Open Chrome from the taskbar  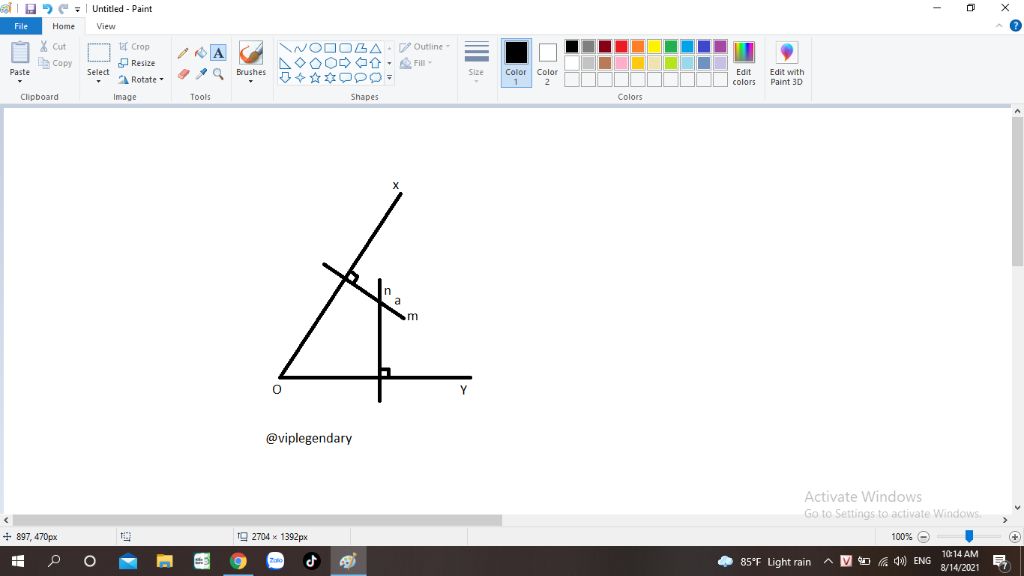pos(238,561)
